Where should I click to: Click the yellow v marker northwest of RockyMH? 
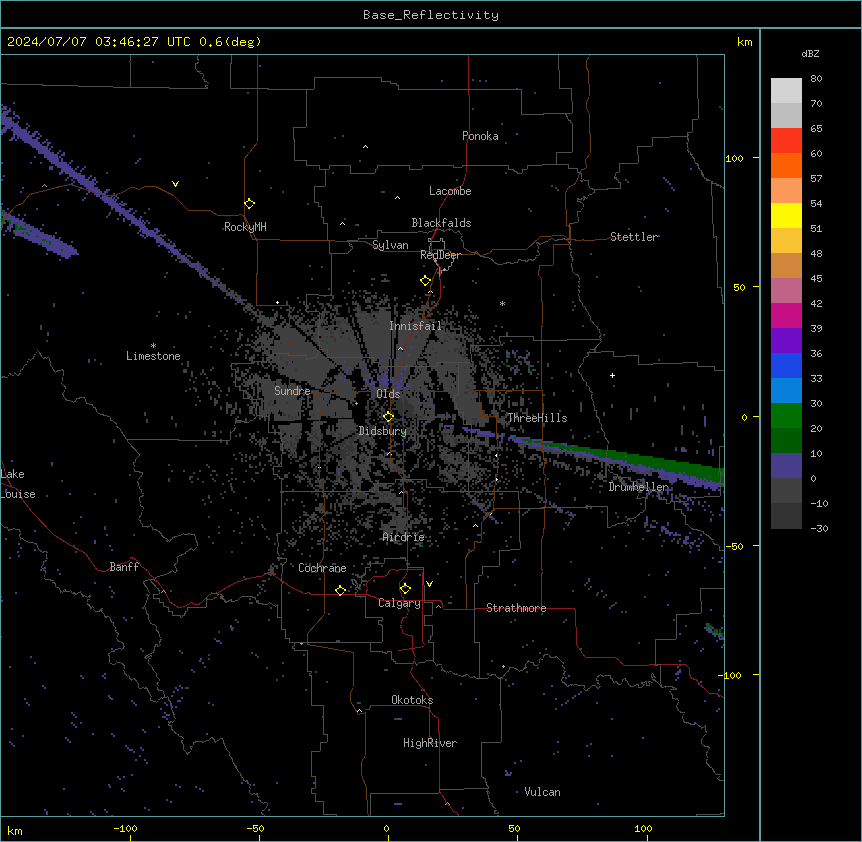click(x=175, y=184)
